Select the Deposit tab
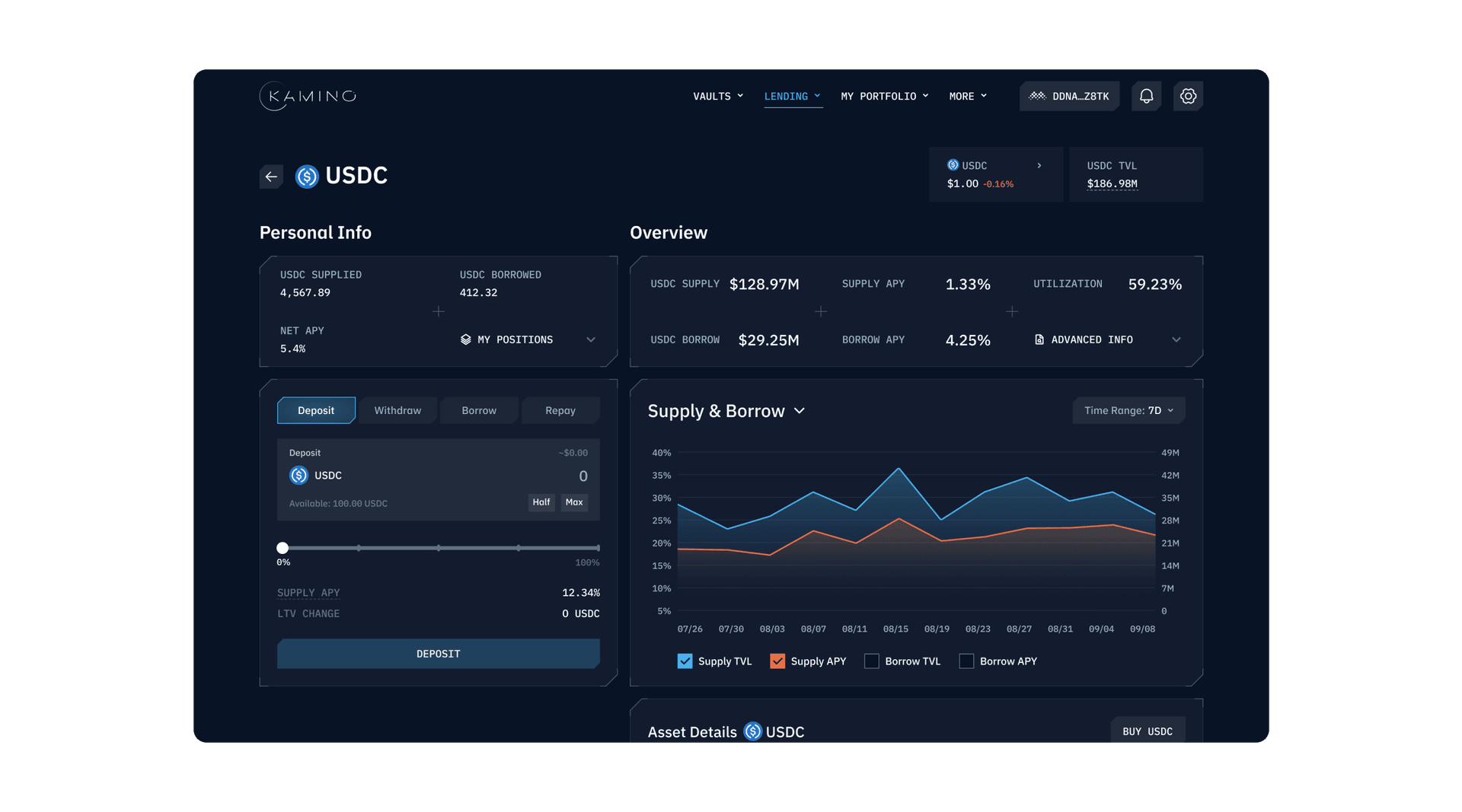The image size is (1462, 812). (x=316, y=410)
